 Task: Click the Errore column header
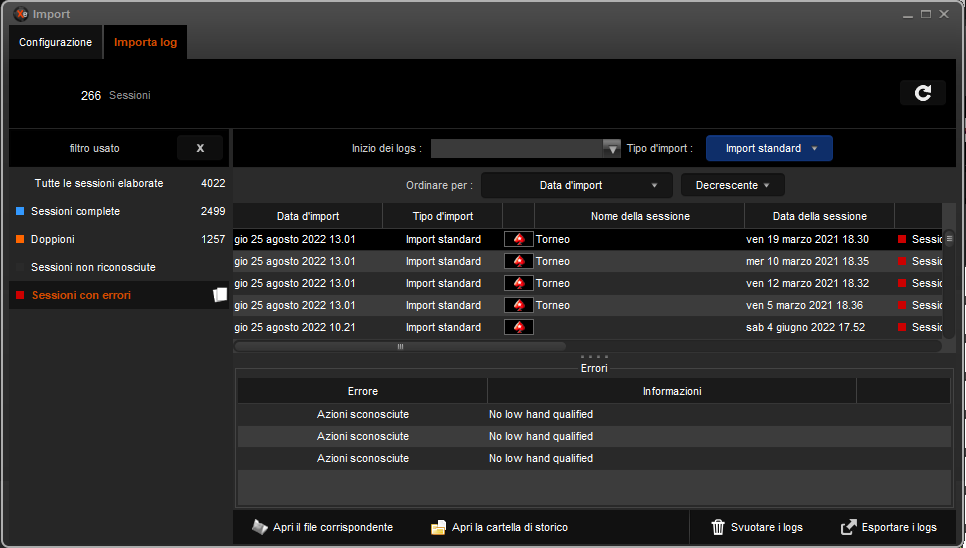pyautogui.click(x=362, y=391)
